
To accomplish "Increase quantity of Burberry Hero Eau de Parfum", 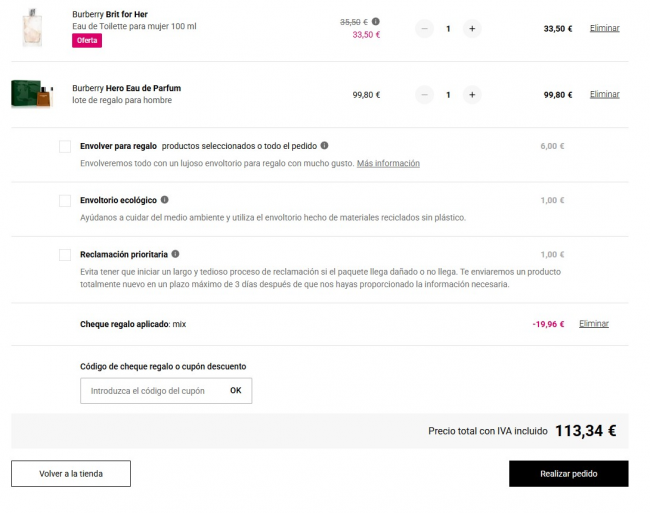I will (x=472, y=95).
